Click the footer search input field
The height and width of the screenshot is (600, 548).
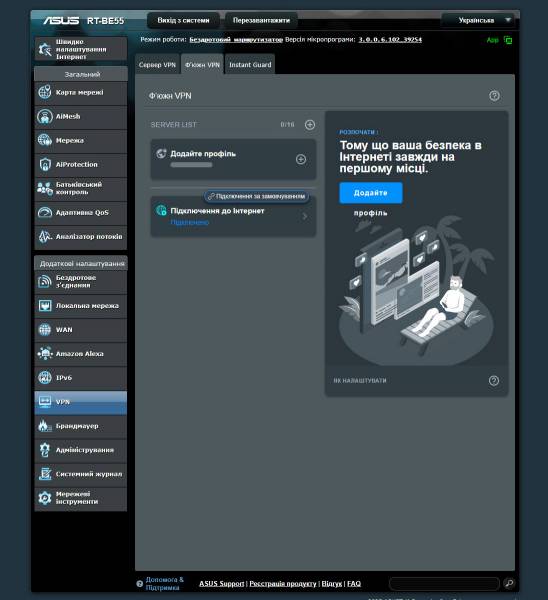point(445,583)
